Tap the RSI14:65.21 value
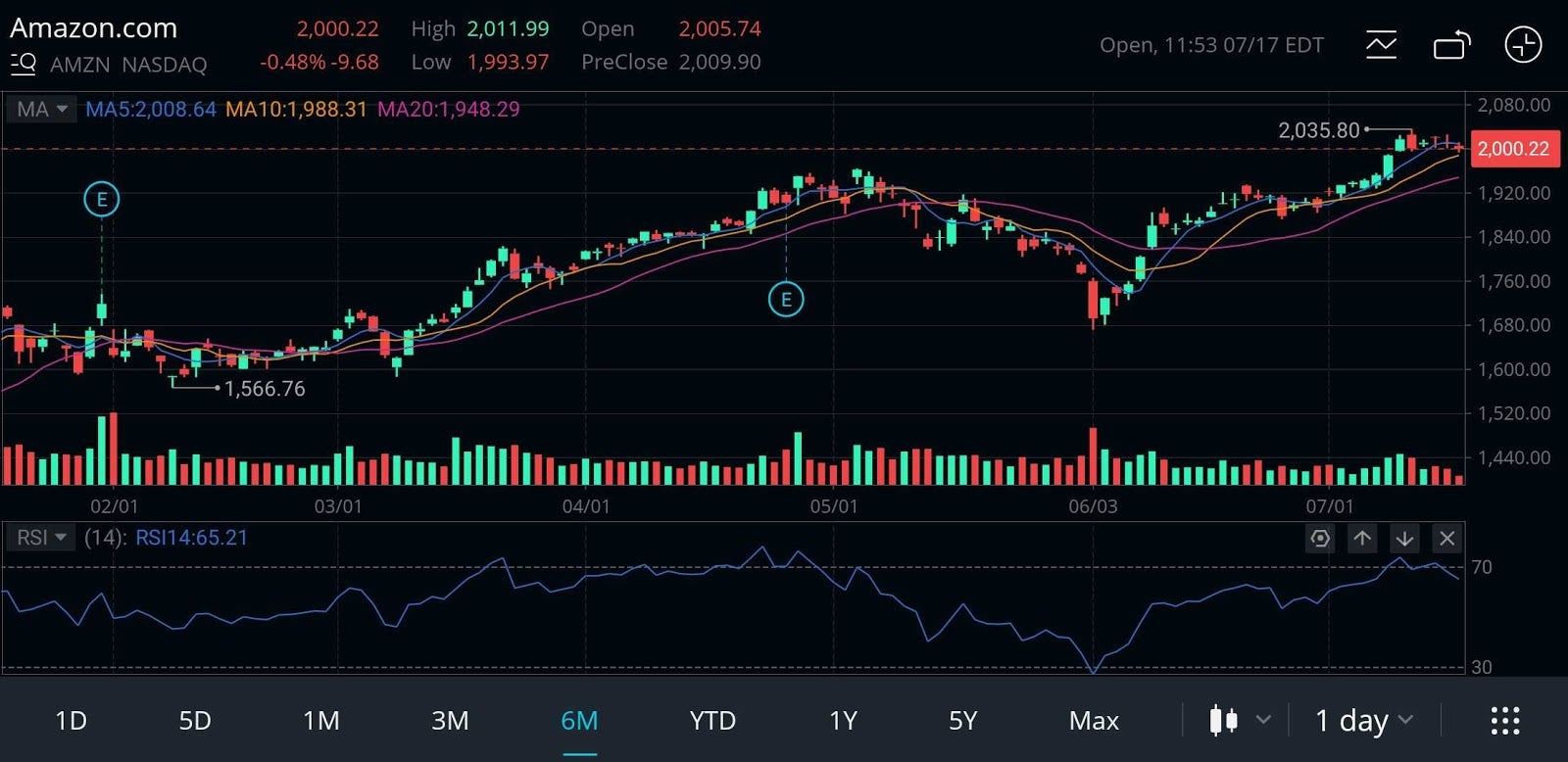 click(x=191, y=538)
